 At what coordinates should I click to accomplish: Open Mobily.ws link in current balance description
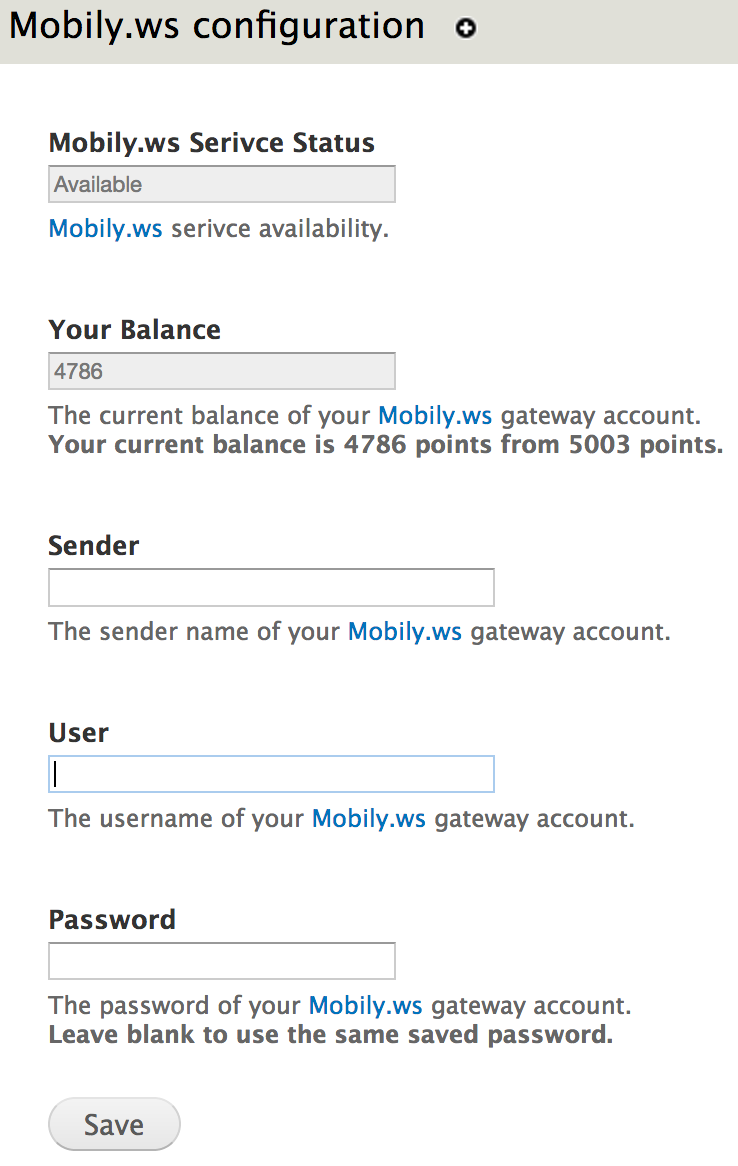435,416
